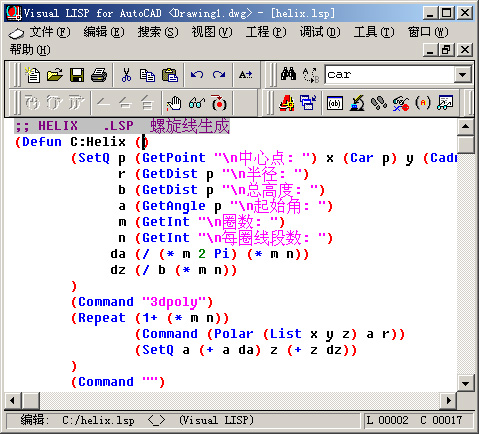The height and width of the screenshot is (434, 479).
Task: Open the Watch window glasses icon
Action: tap(445, 103)
